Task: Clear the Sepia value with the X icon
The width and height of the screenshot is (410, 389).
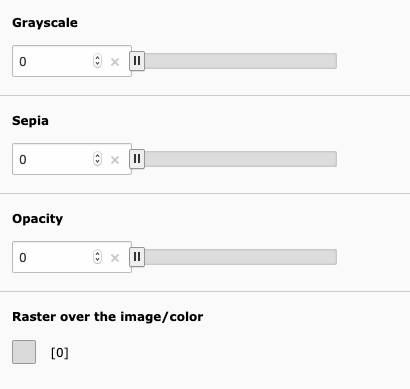Action: click(x=115, y=160)
